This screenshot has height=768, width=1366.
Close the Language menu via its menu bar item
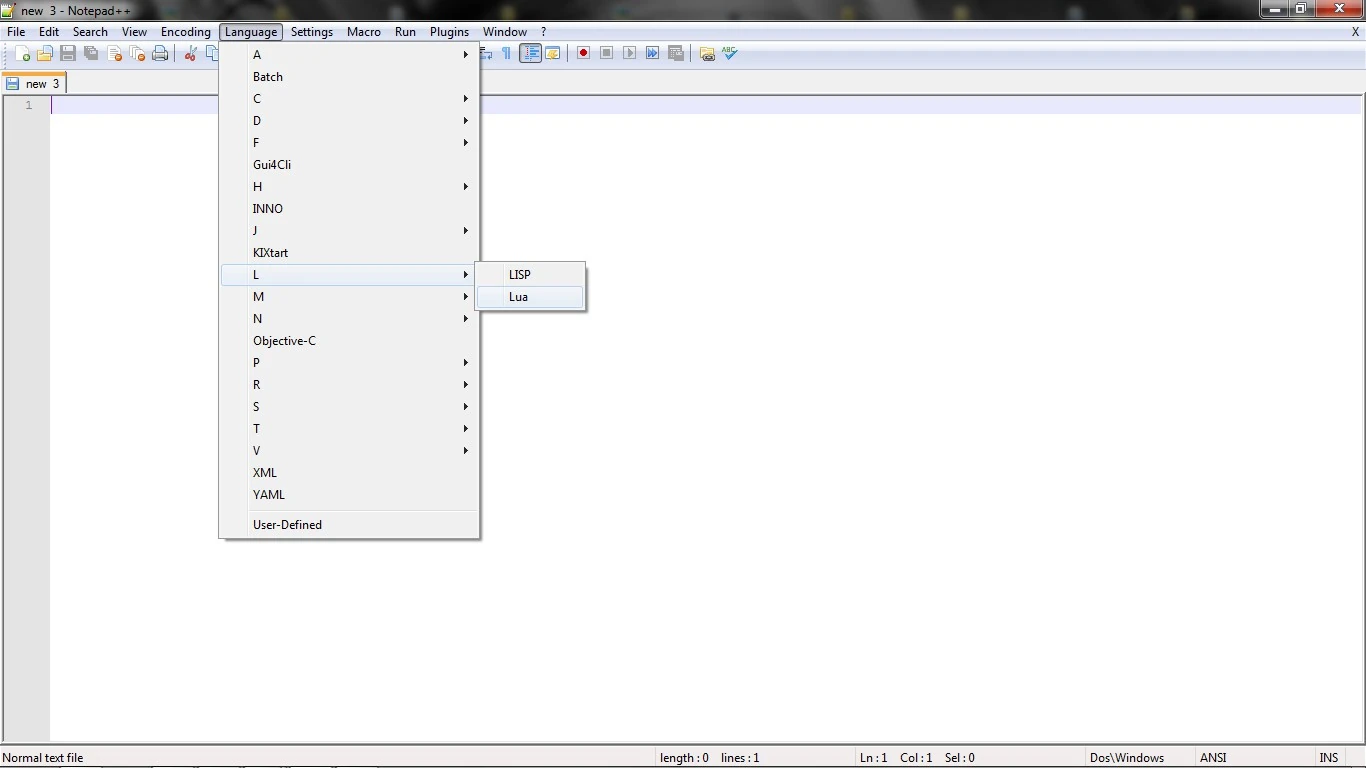pyautogui.click(x=251, y=32)
